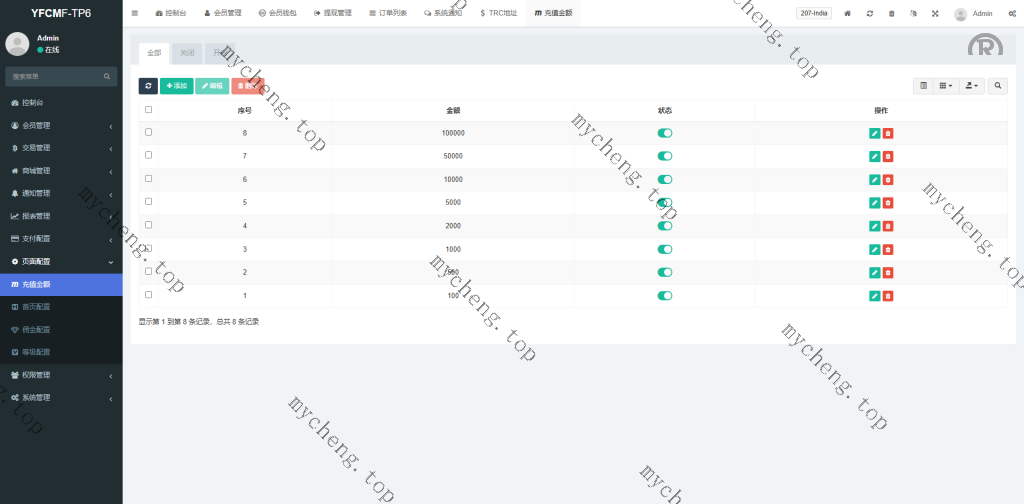
Task: Click the green 添加 button
Action: tap(177, 86)
